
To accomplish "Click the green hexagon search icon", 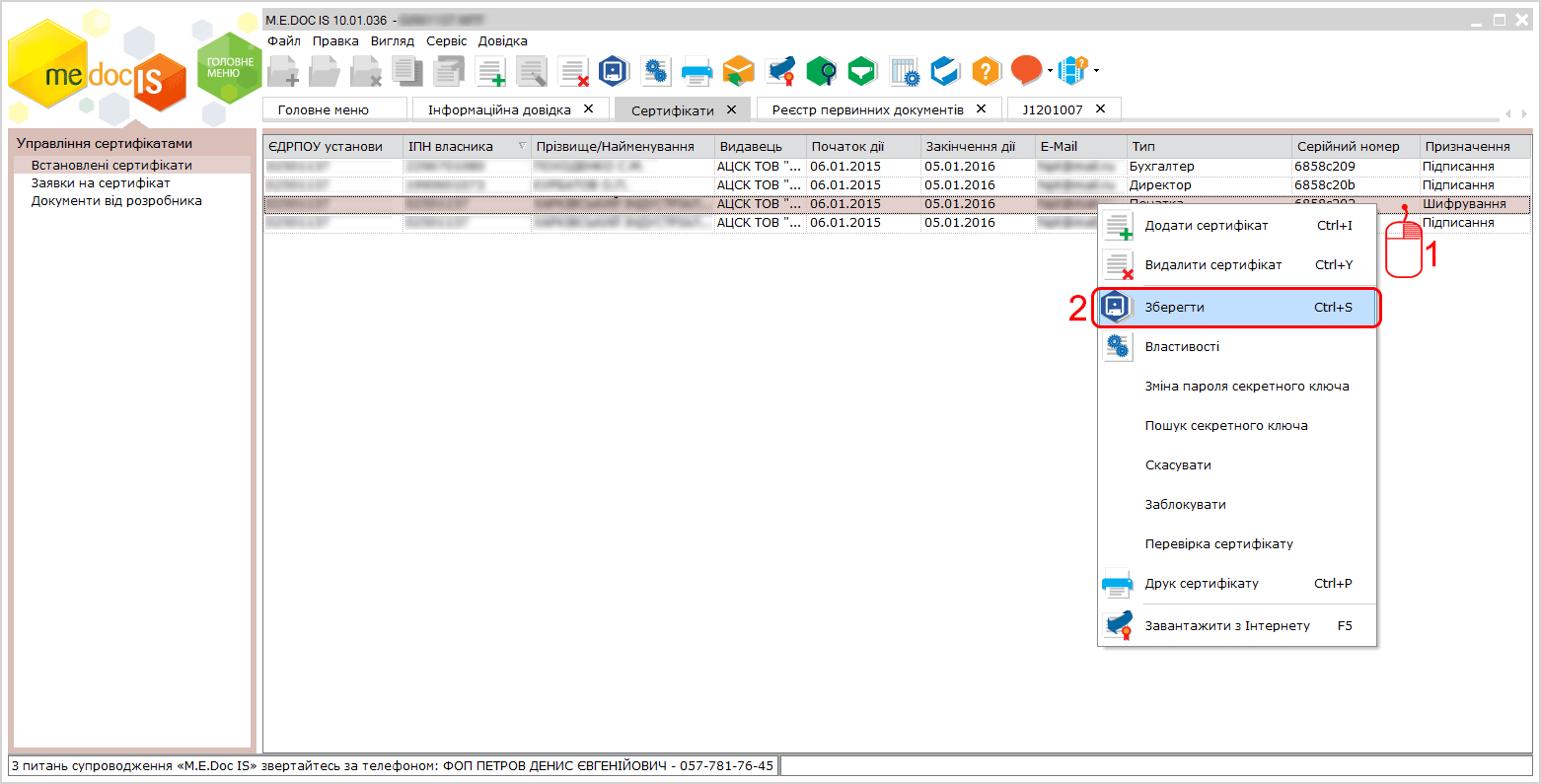I will pyautogui.click(x=821, y=71).
